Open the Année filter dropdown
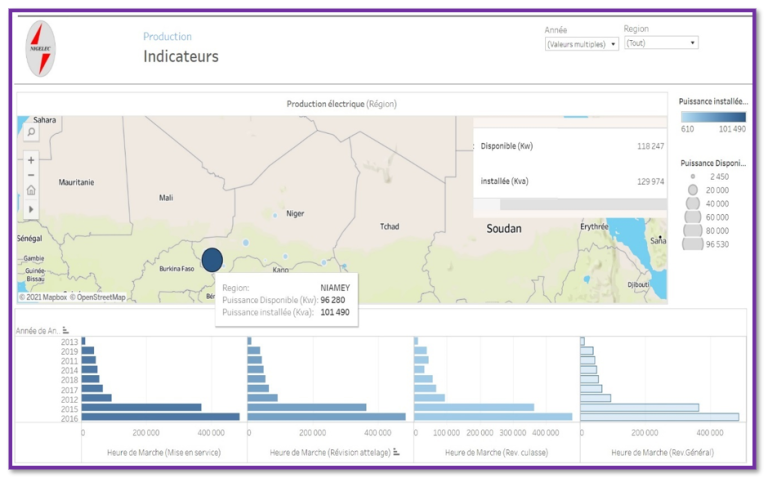 point(581,44)
